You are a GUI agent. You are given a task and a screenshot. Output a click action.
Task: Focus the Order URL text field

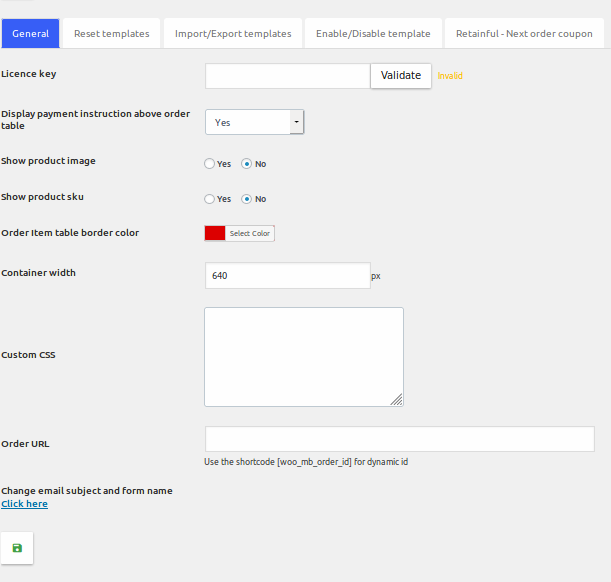(399, 439)
